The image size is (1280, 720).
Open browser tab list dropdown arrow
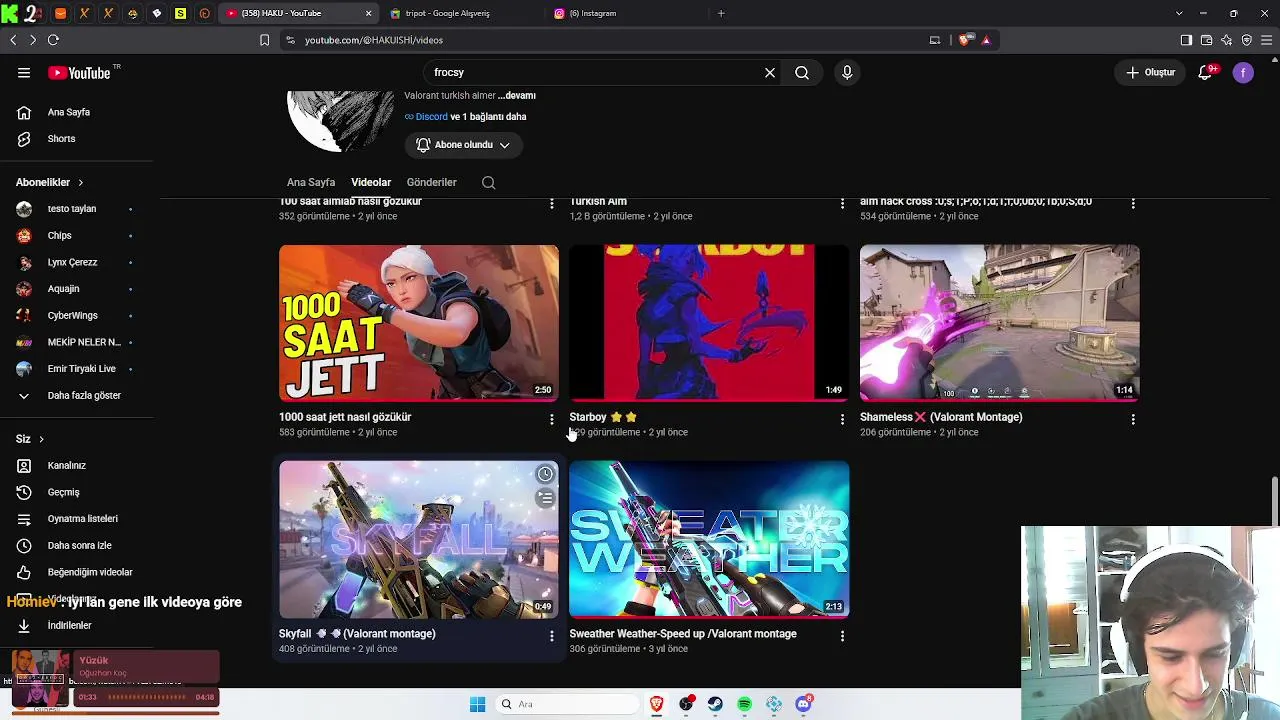point(1179,13)
